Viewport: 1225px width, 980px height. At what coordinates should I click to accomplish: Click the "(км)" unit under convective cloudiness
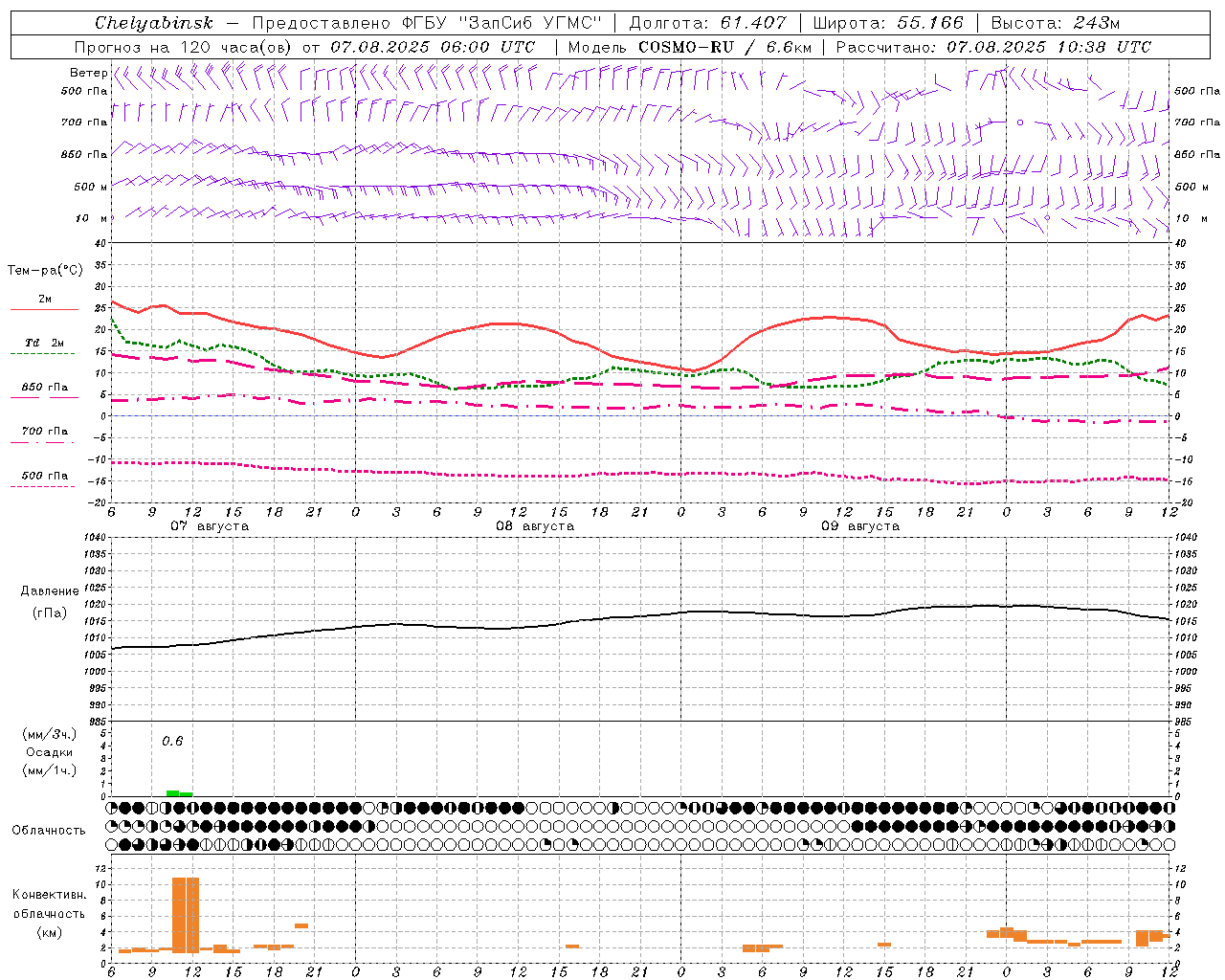click(x=50, y=932)
